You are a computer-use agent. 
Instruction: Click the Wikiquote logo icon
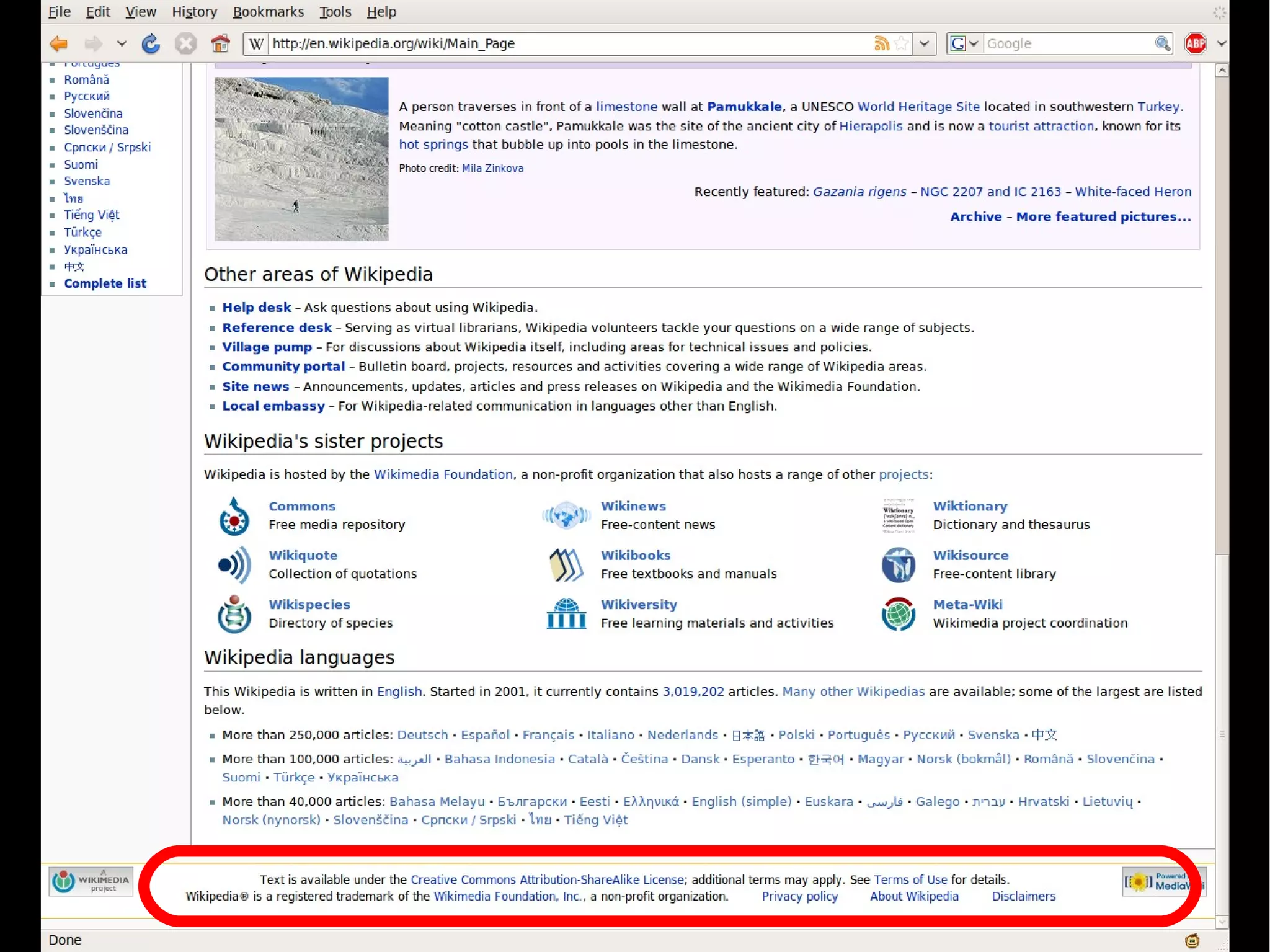click(x=234, y=565)
